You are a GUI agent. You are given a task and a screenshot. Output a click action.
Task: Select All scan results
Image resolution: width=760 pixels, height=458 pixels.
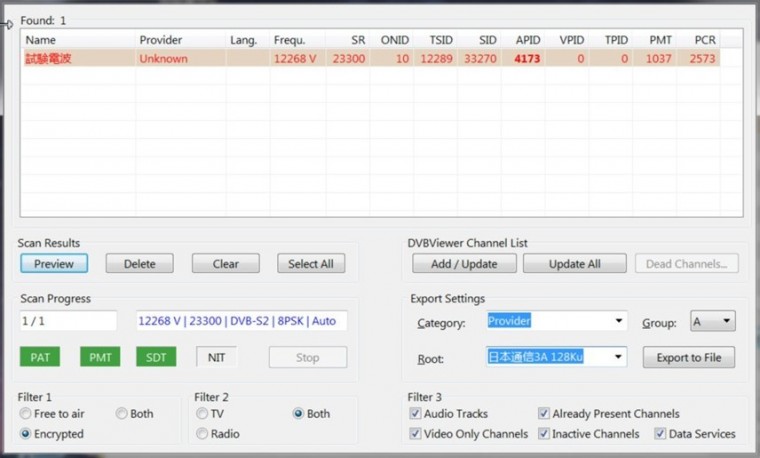point(311,264)
